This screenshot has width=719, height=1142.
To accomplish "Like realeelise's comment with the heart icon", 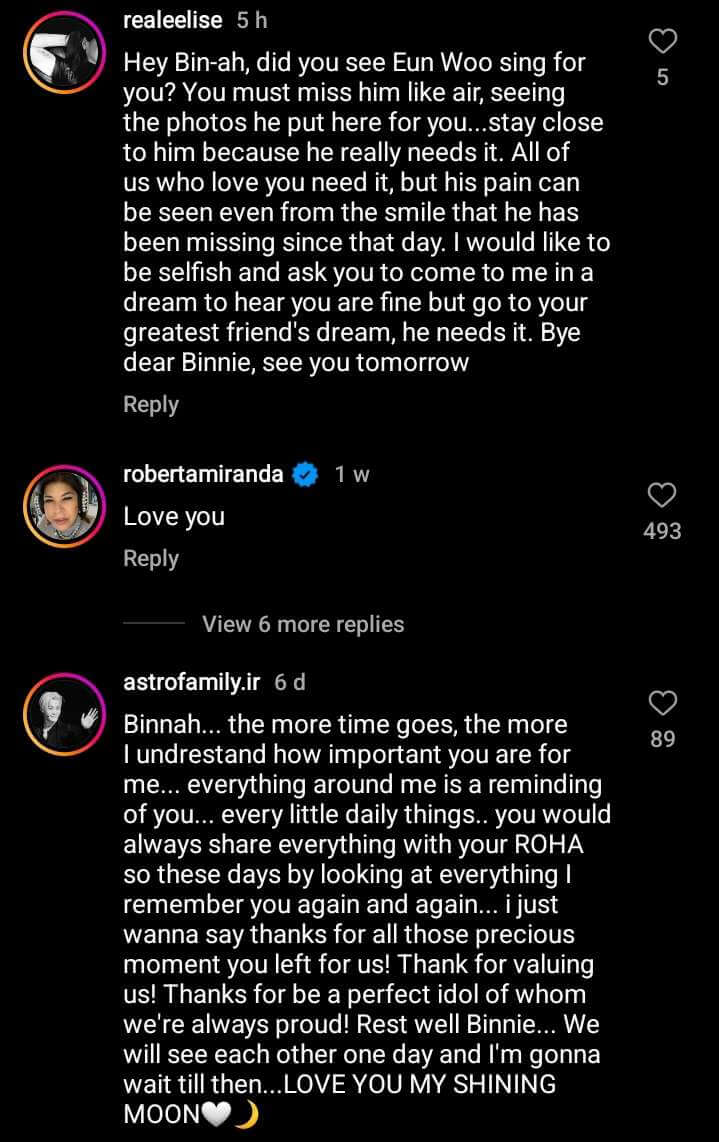I will click(663, 41).
